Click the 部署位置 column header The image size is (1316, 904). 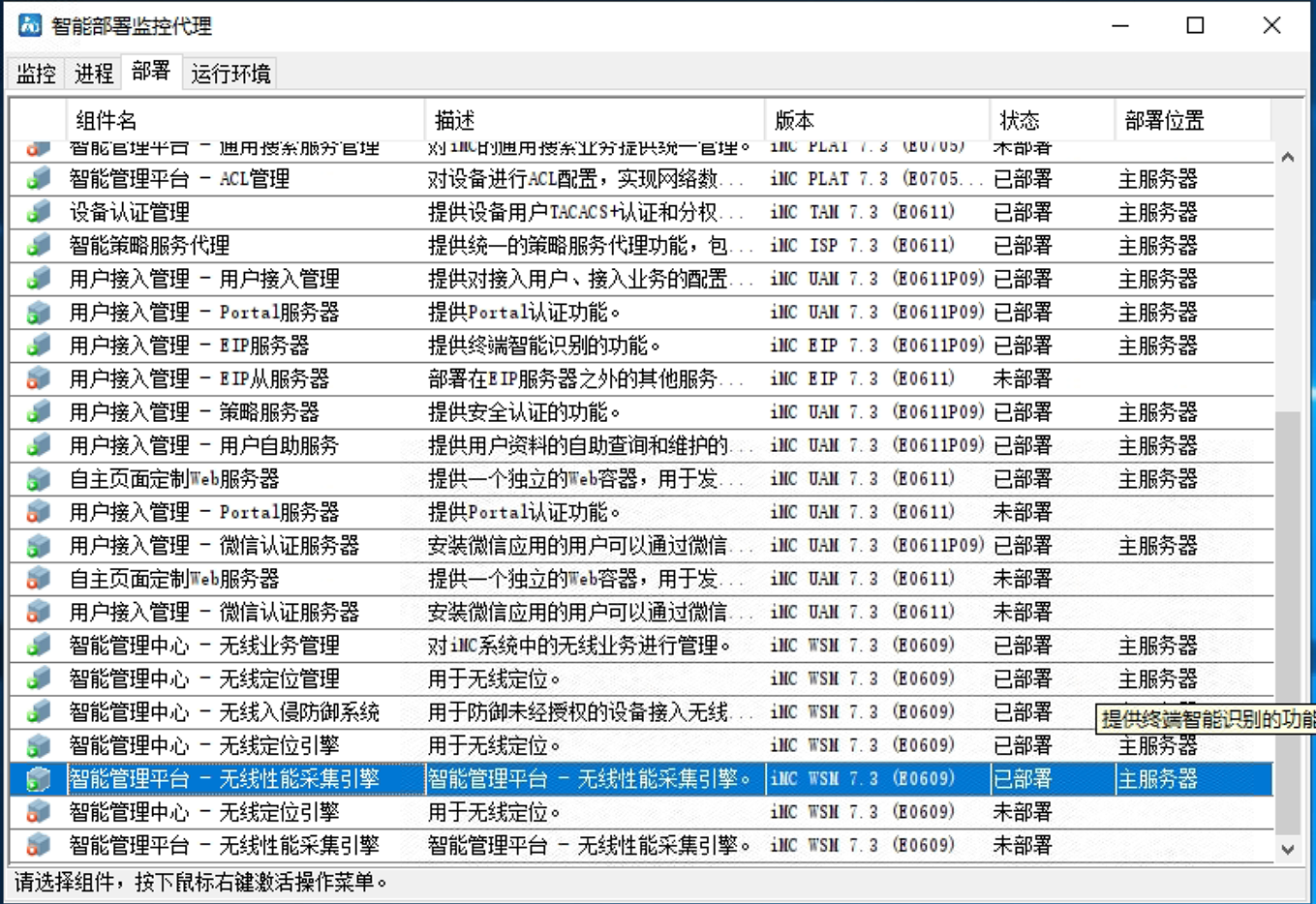click(1193, 120)
